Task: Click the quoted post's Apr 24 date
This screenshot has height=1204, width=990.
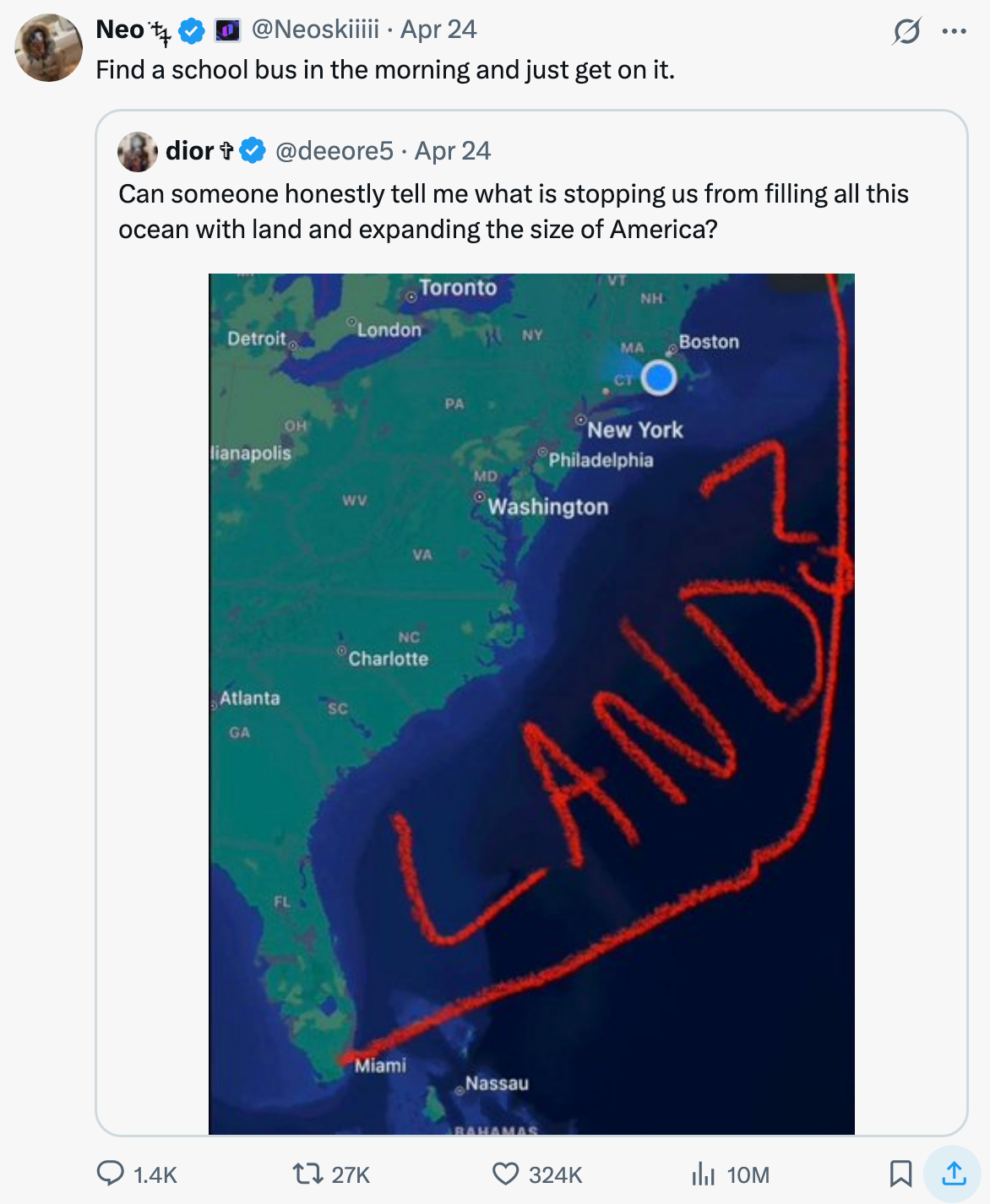Action: click(x=453, y=151)
